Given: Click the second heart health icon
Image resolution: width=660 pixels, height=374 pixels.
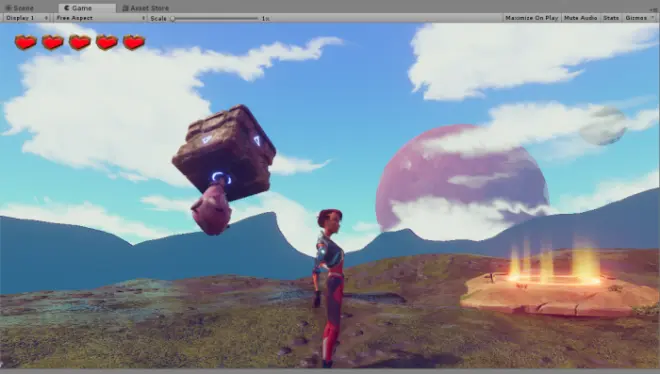Looking at the screenshot, I should [53, 42].
